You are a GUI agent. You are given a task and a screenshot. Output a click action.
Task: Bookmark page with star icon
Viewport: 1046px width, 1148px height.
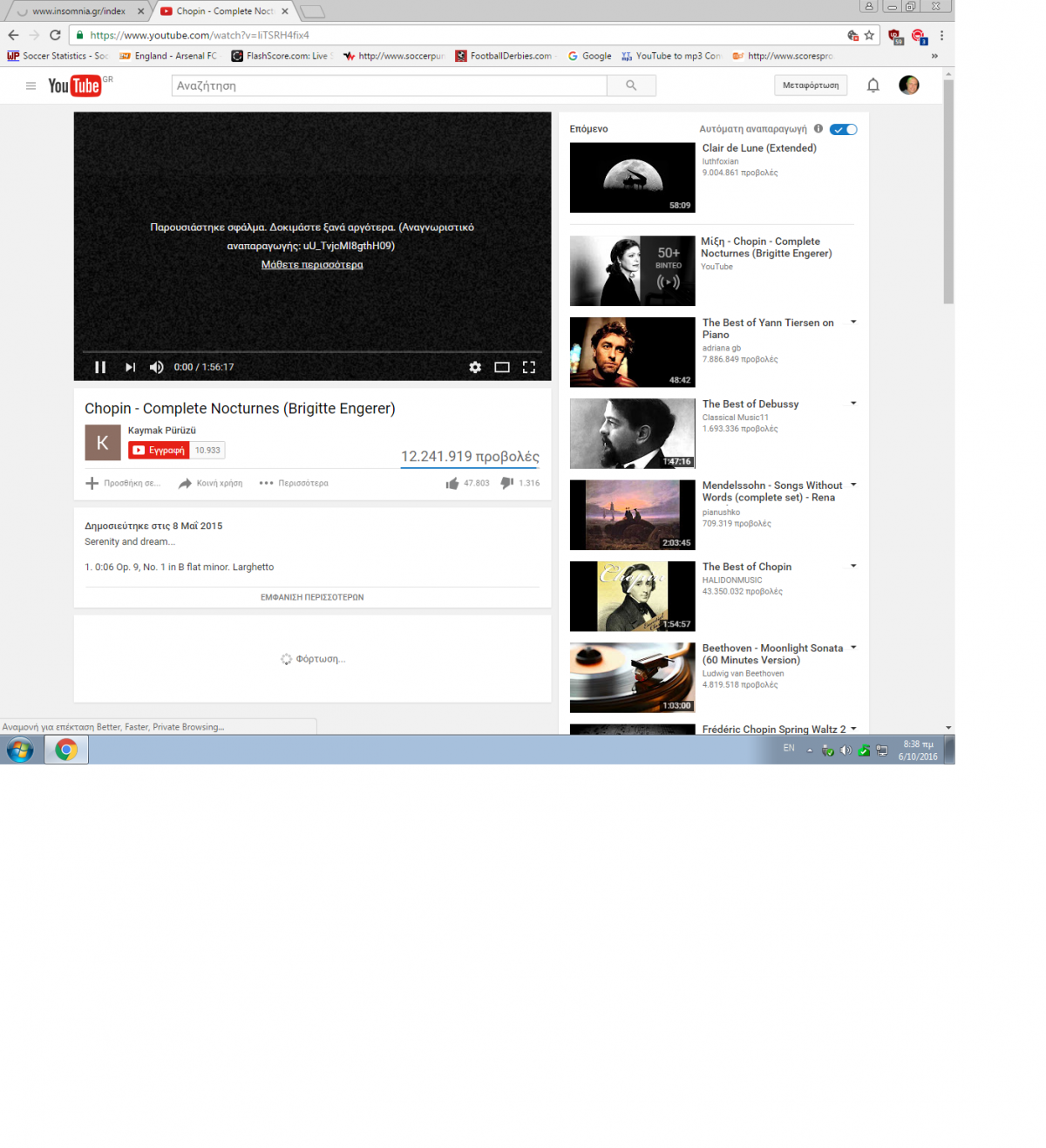869,36
